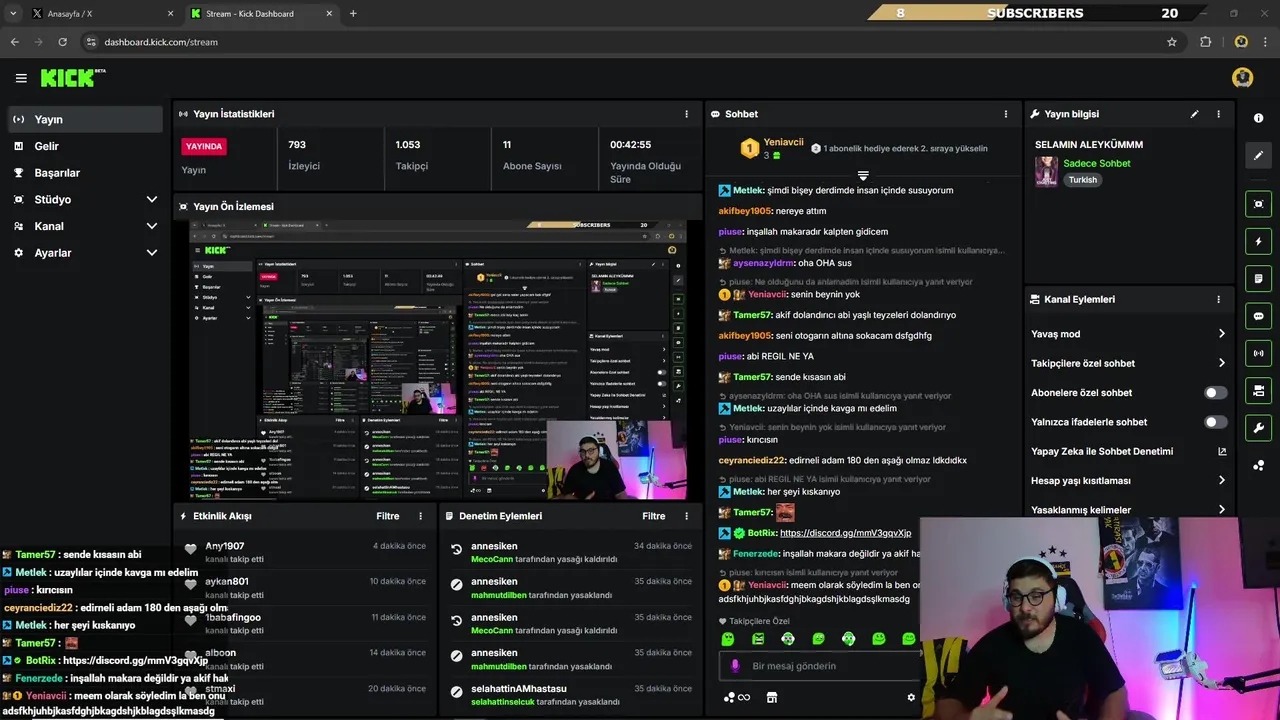1280x720 pixels.
Task: Open the Denetim Eylemleri three-dot menu
Action: coord(686,516)
